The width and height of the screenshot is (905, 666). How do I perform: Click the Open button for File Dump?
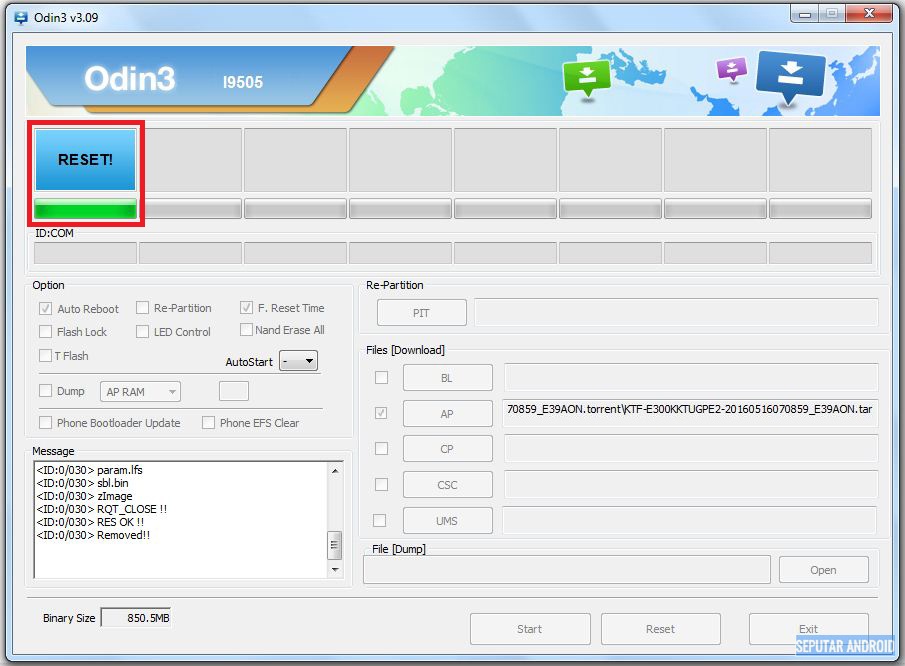824,570
